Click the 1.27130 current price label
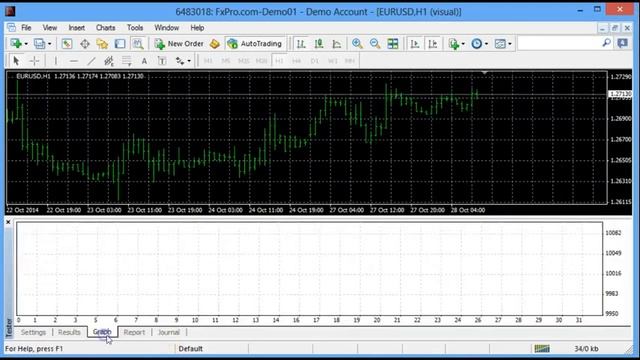This screenshot has height=360, width=640. pos(620,94)
